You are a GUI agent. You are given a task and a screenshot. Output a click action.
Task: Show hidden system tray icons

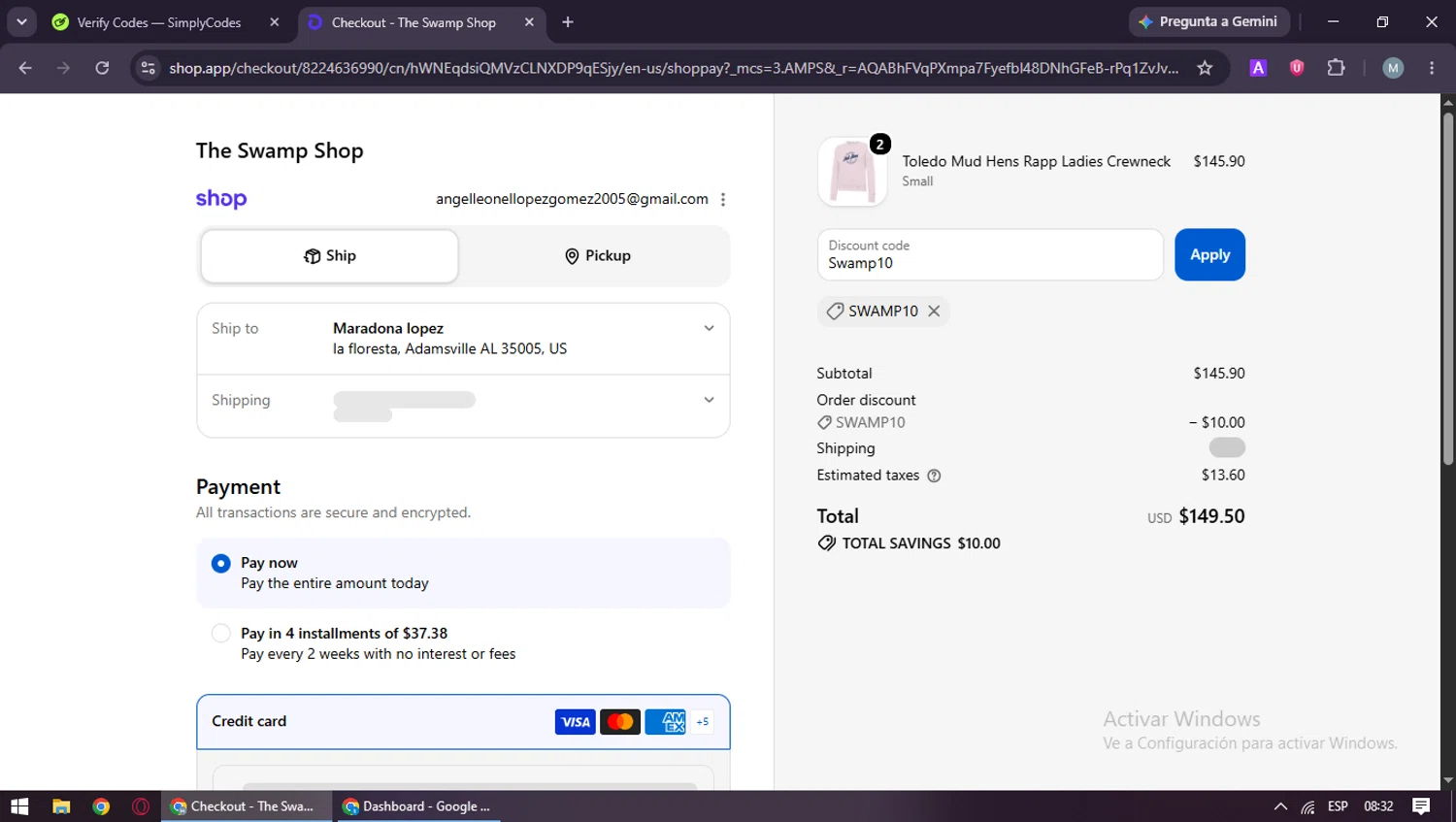[1280, 806]
